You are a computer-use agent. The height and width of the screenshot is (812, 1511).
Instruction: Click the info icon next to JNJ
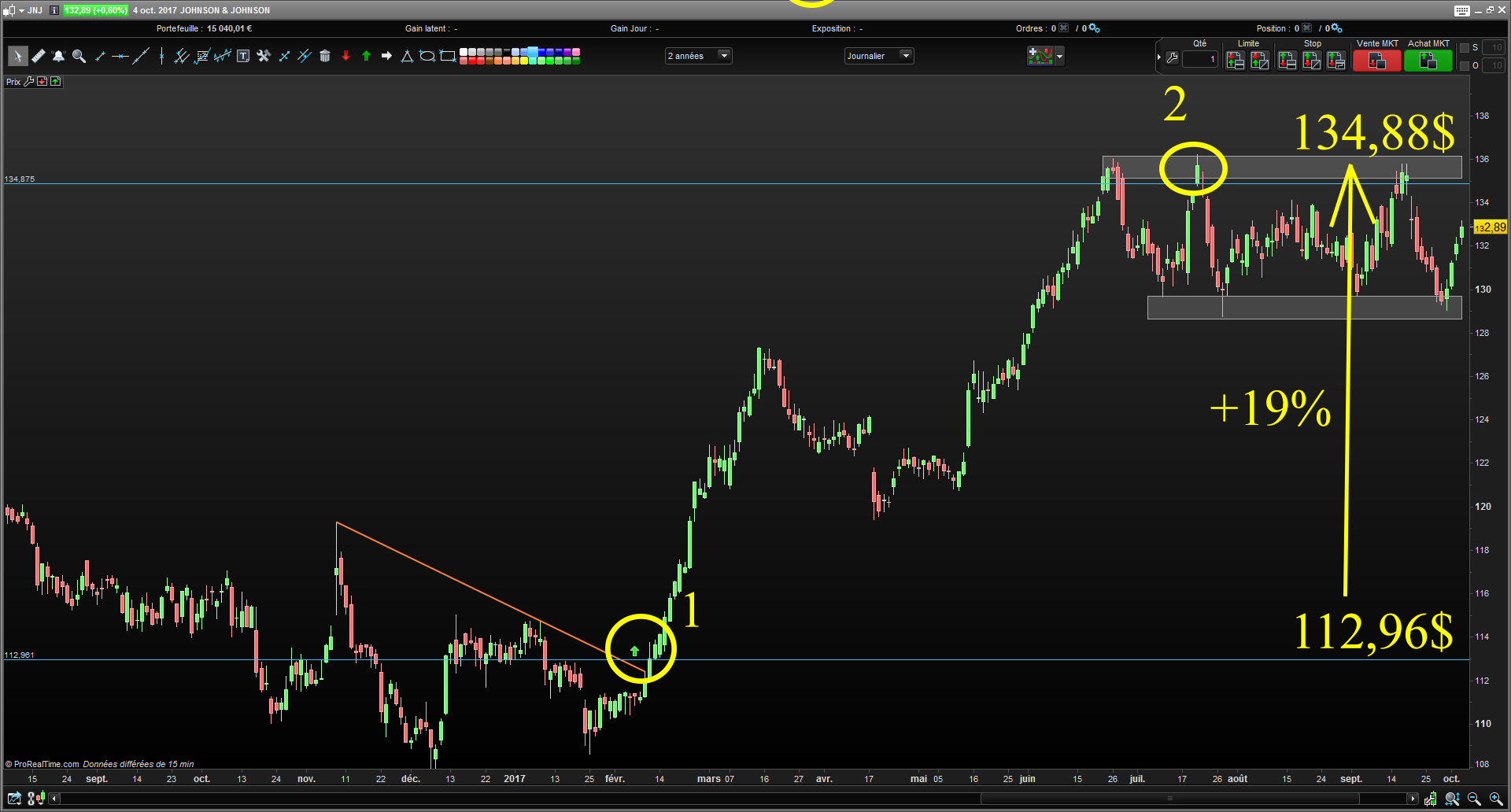click(x=54, y=10)
